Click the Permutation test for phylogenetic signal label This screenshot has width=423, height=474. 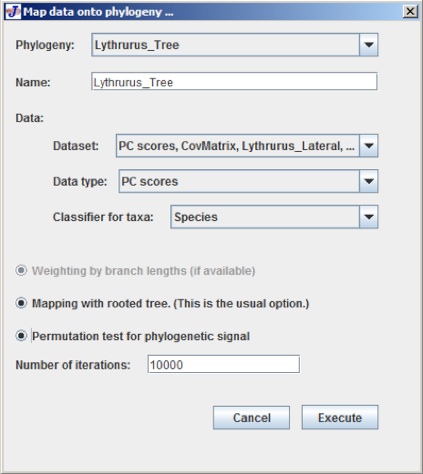[x=141, y=336]
